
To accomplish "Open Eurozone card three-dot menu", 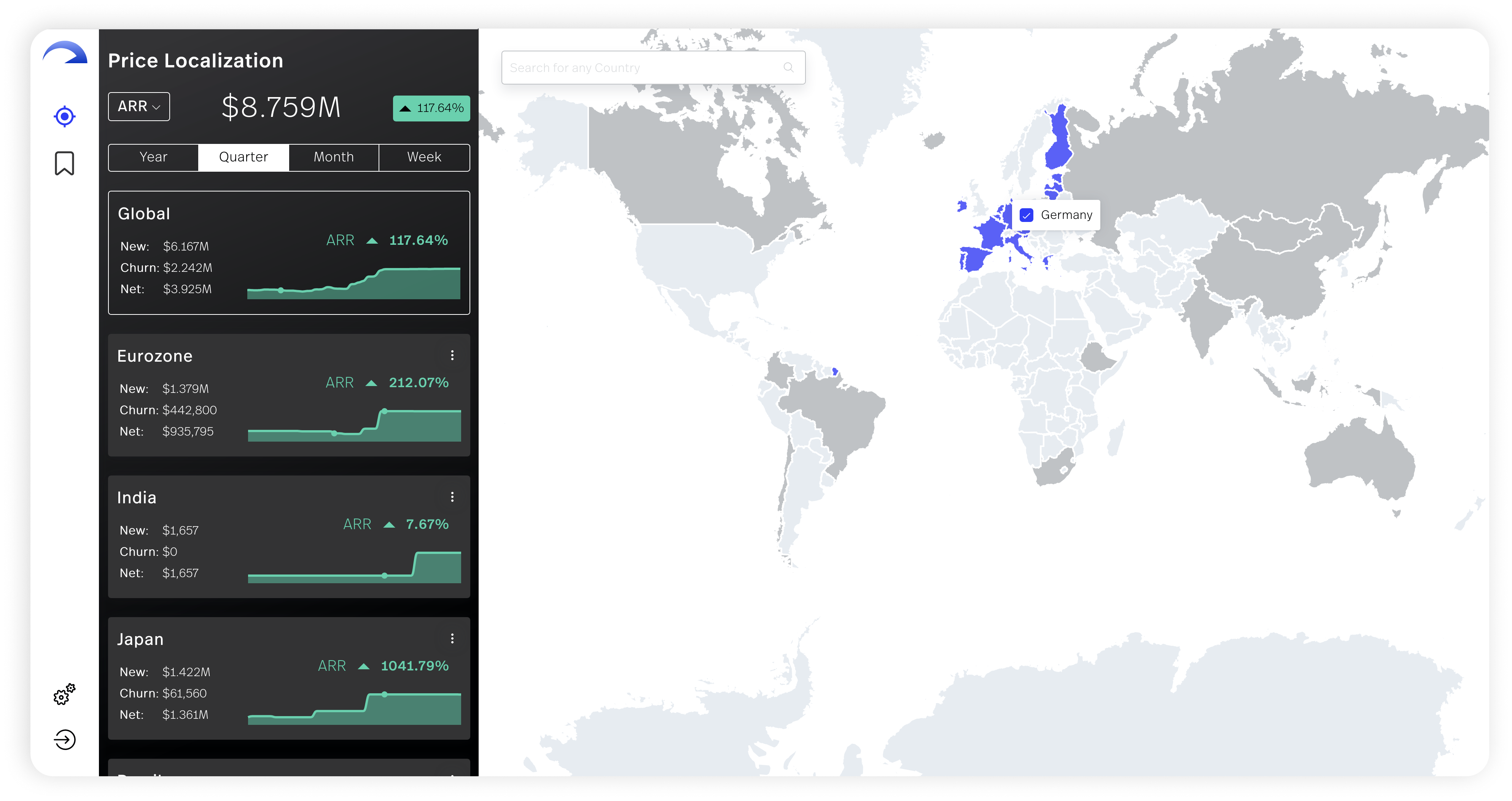I will point(452,355).
